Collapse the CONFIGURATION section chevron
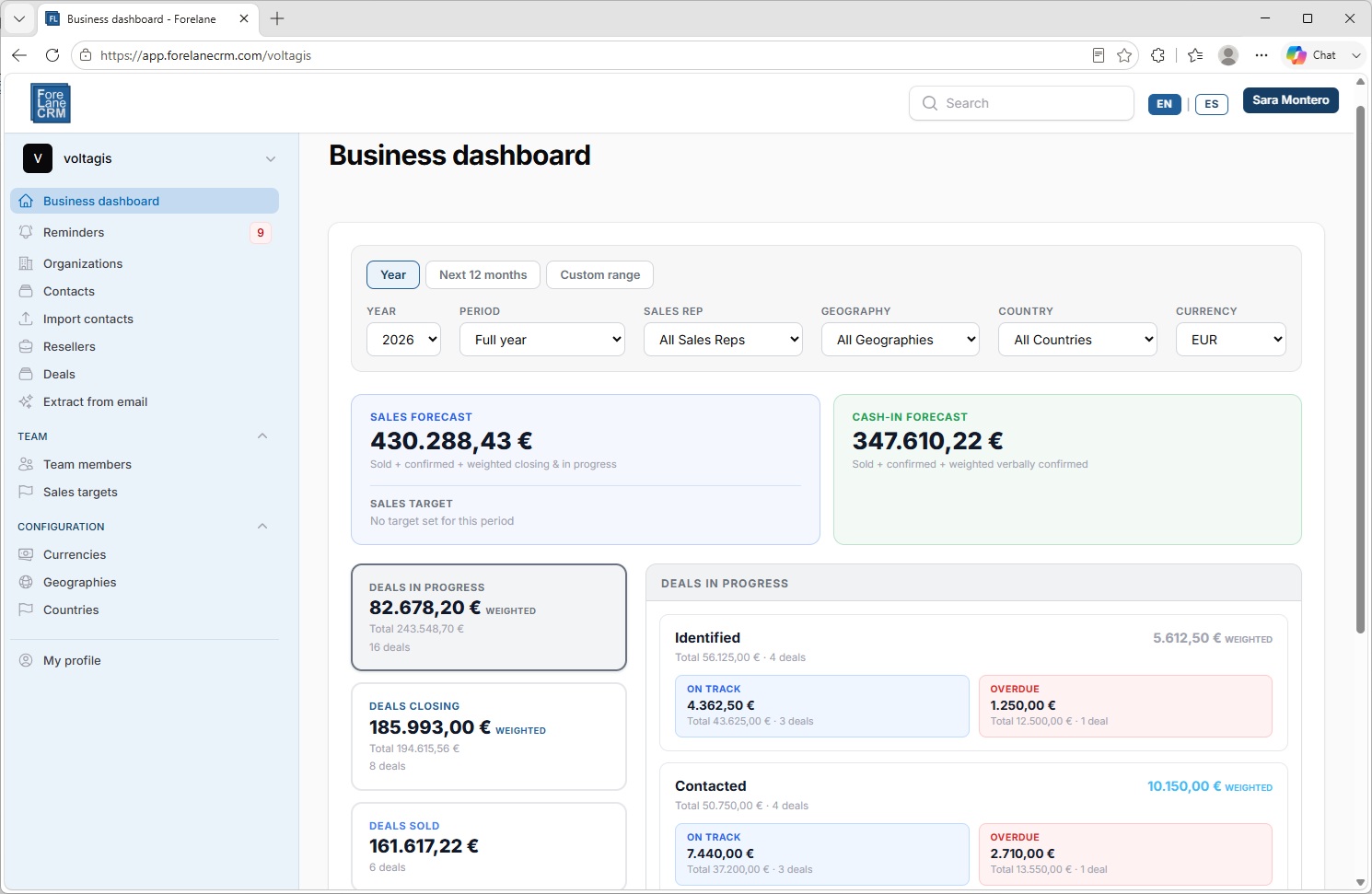Screen dimensions: 1372x894 coord(262,527)
